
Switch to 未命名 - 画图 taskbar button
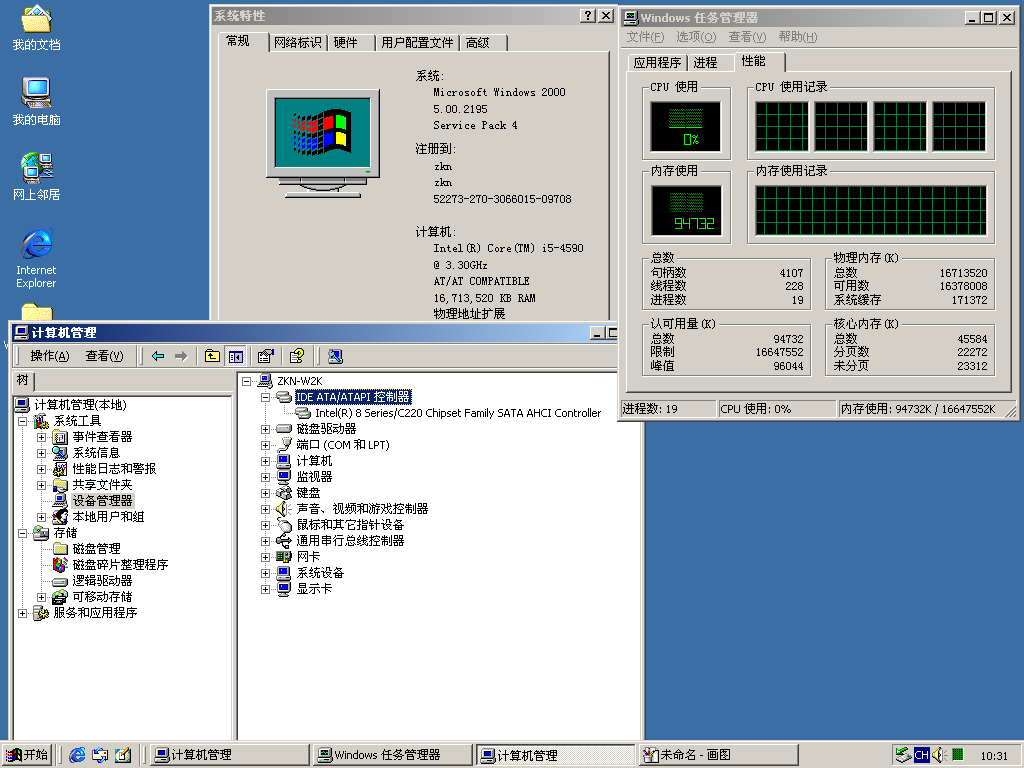[718, 755]
